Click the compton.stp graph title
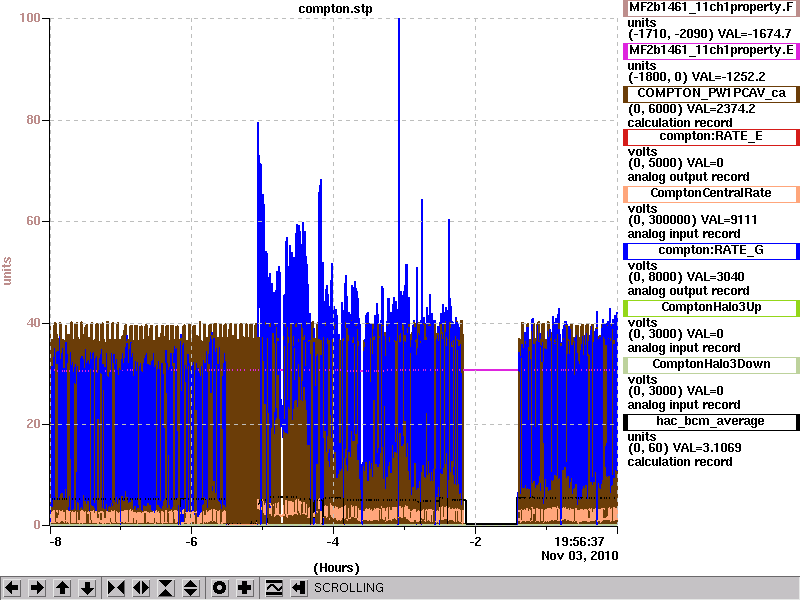Screen dimensions: 800x600 pyautogui.click(x=335, y=9)
